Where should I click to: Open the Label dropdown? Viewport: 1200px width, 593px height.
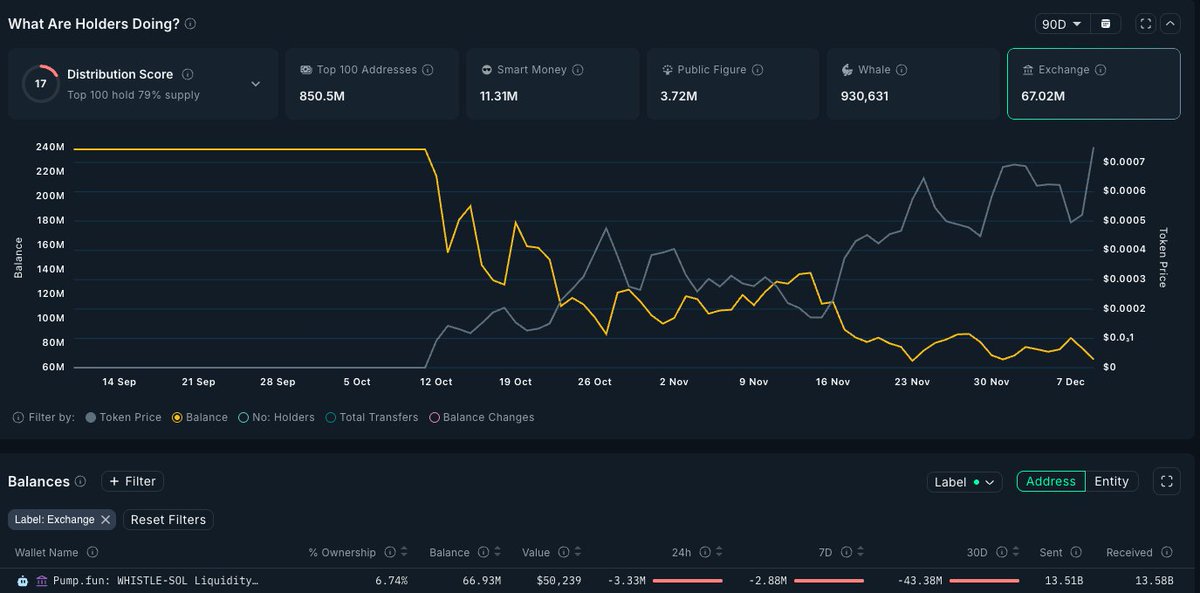point(964,482)
